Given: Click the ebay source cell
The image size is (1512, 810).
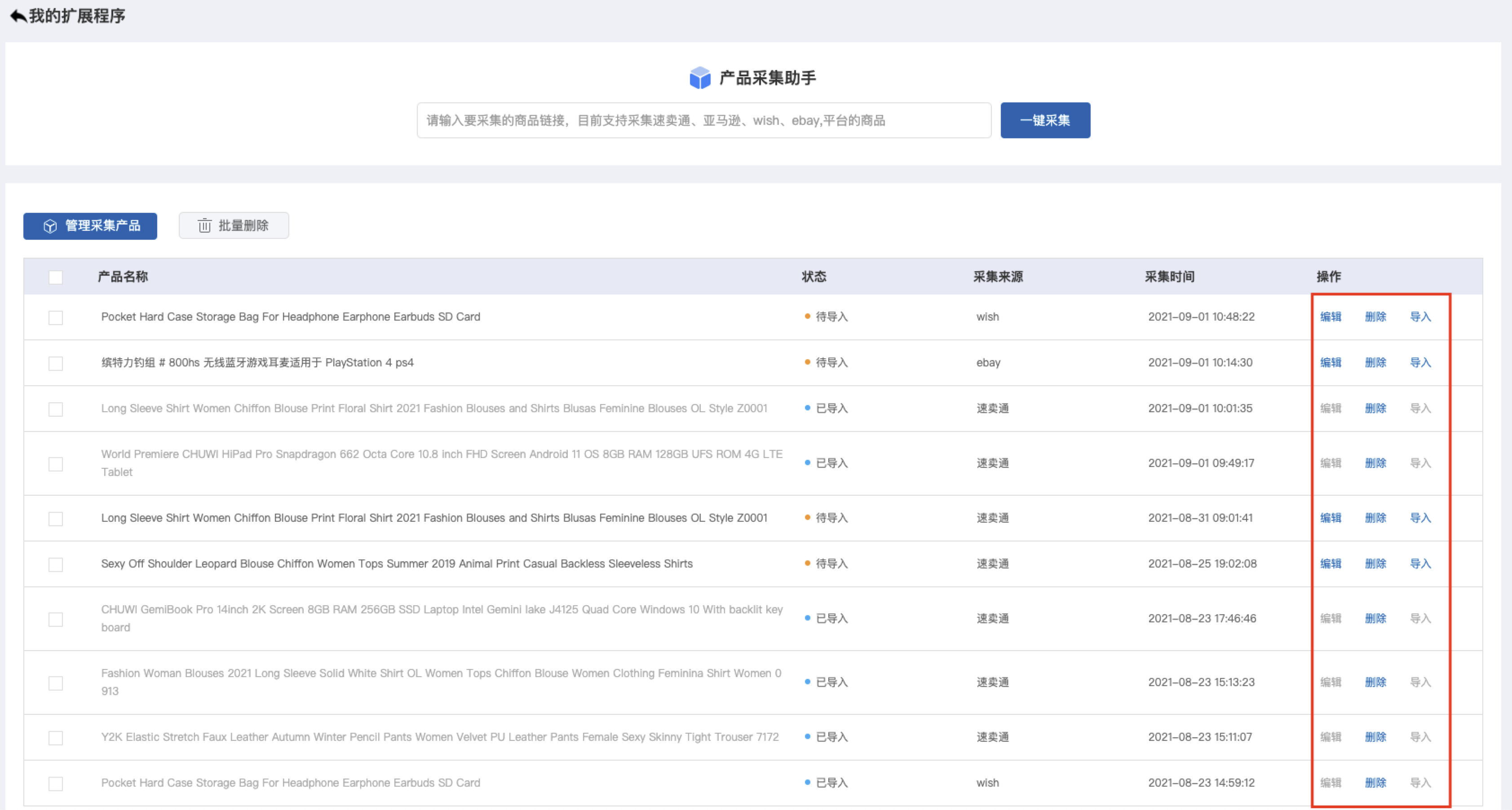Looking at the screenshot, I should 988,363.
